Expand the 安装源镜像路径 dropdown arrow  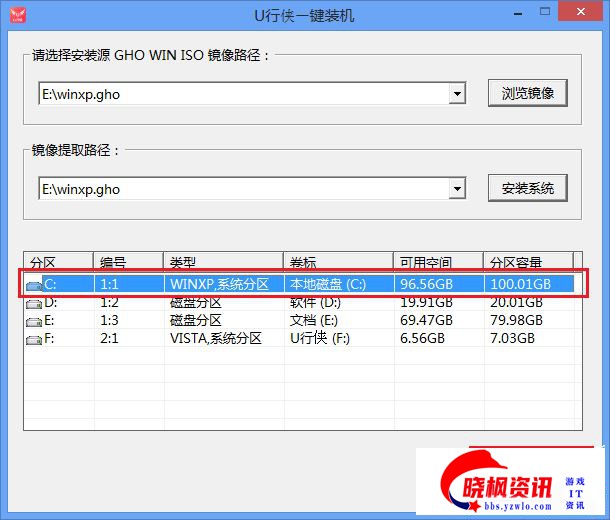[458, 94]
